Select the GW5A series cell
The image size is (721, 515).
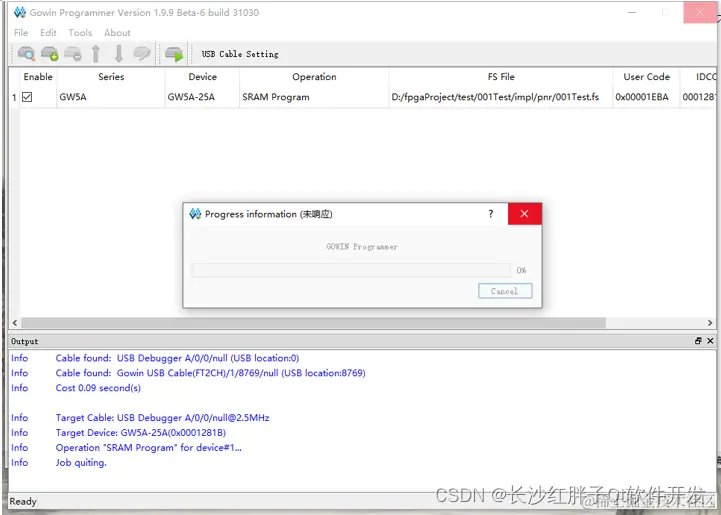[111, 97]
